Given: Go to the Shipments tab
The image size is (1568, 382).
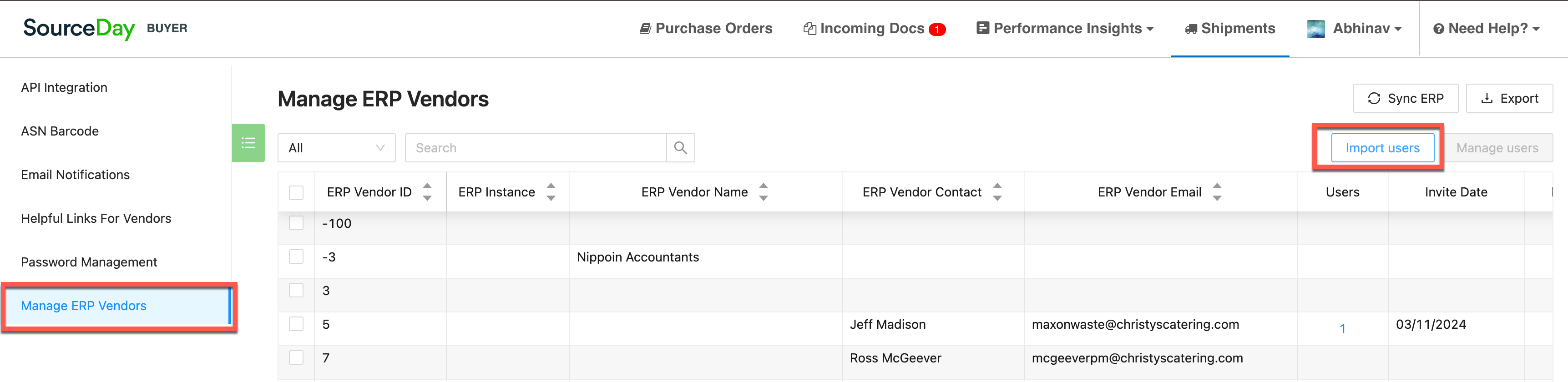Looking at the screenshot, I should tap(1229, 29).
